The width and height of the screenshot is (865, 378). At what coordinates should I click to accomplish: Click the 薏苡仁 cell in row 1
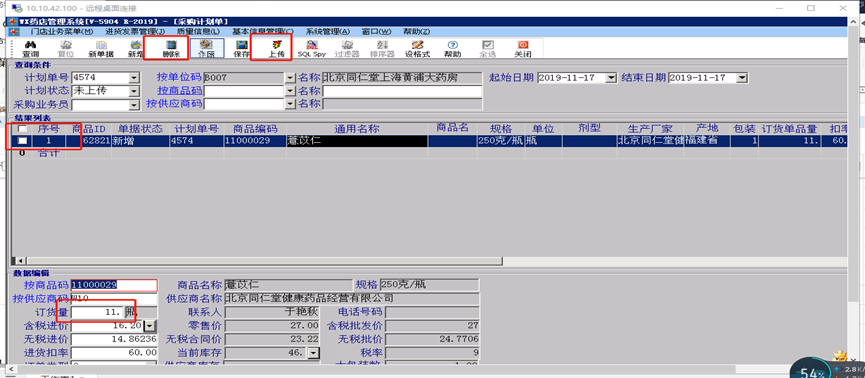click(357, 141)
